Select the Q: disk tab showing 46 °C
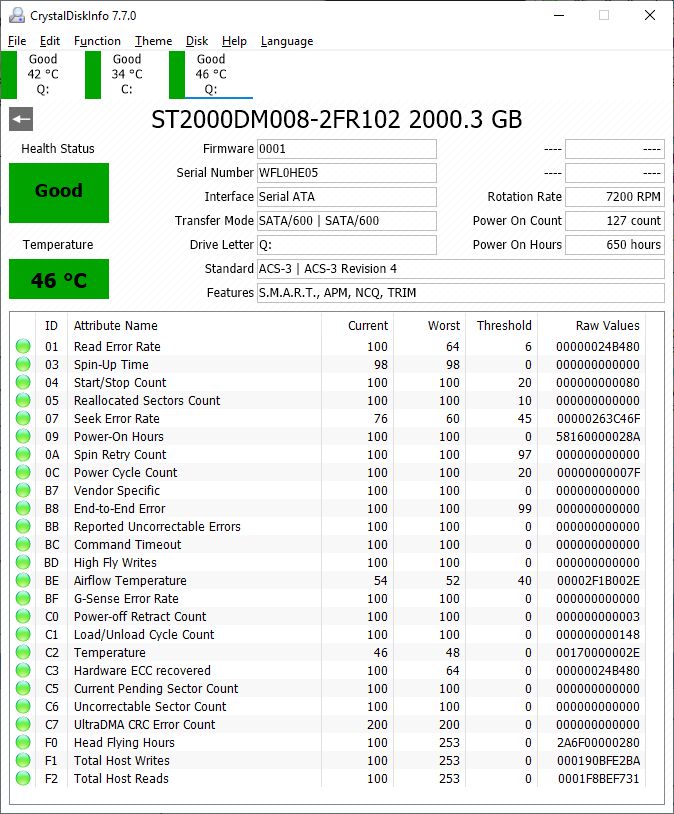This screenshot has width=674, height=814. click(211, 75)
